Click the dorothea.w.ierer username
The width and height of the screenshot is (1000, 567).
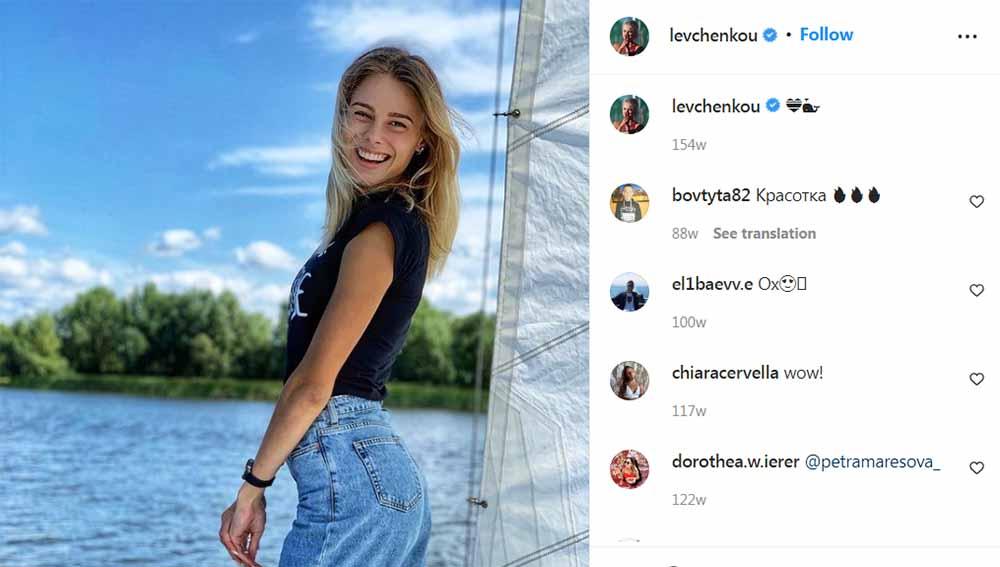735,464
